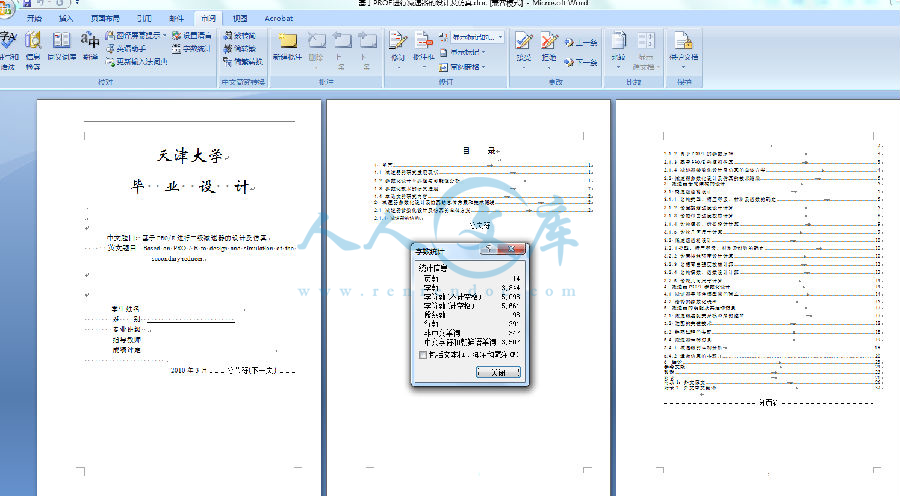
Task: Open the Mailings (邮件) ribbon tab
Action: [177, 18]
